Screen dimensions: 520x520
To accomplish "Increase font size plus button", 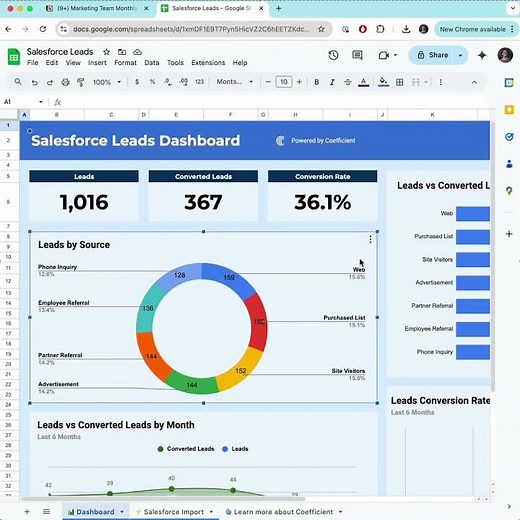I will [299, 82].
